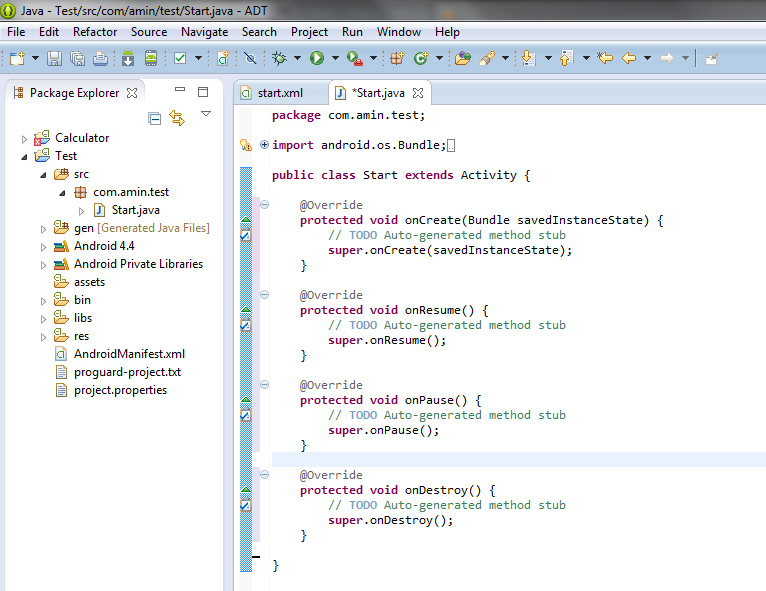
Task: Collapse the onResume method fold
Action: tap(264, 295)
